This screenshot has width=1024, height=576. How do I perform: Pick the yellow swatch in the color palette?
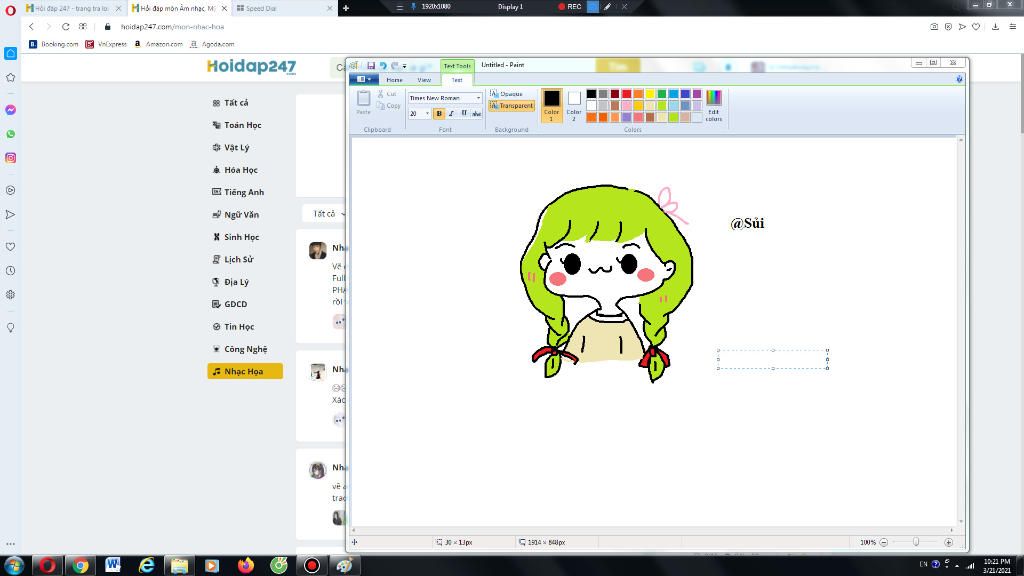click(x=650, y=94)
